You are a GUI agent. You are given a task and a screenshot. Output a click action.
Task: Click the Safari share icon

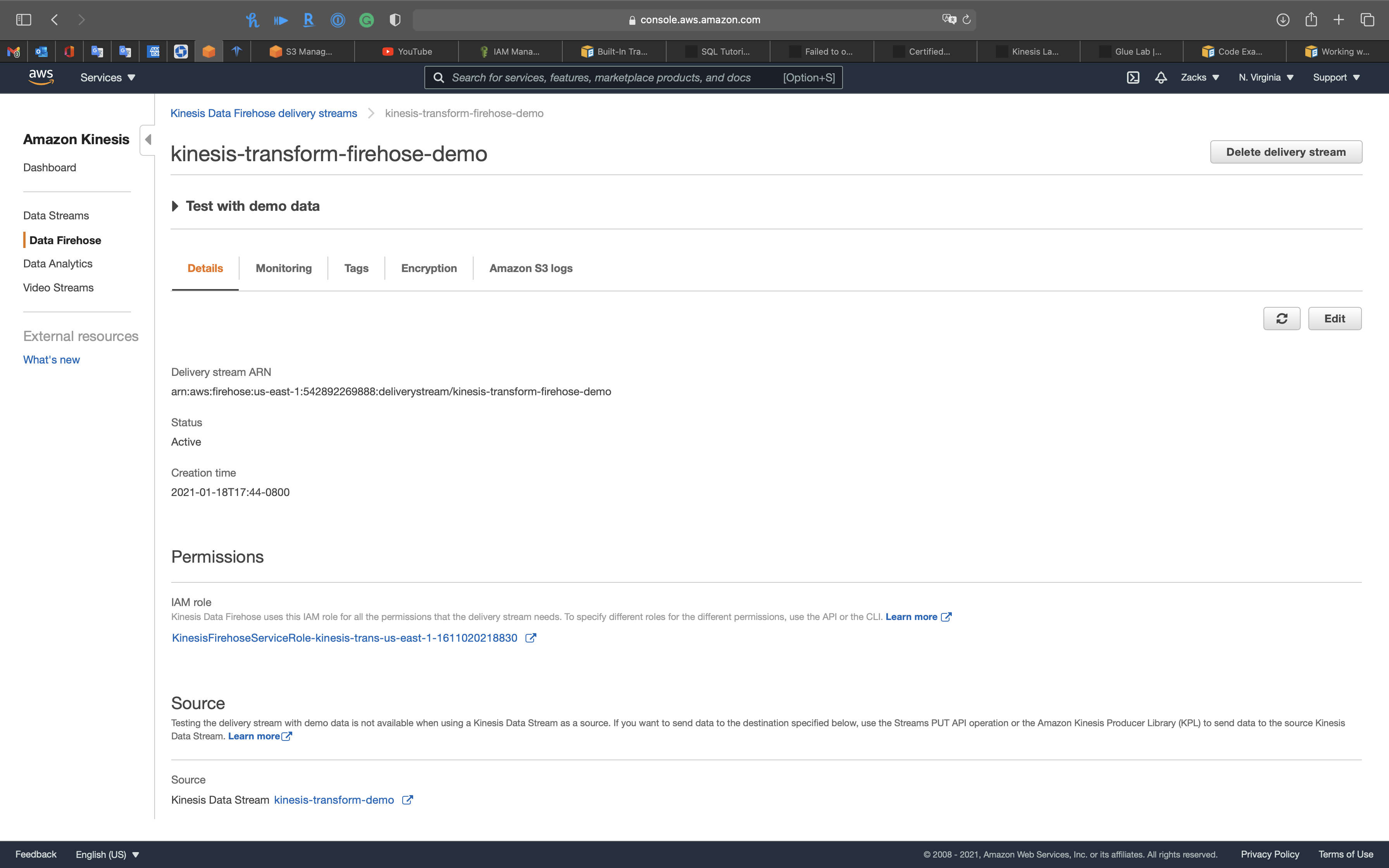(1311, 19)
